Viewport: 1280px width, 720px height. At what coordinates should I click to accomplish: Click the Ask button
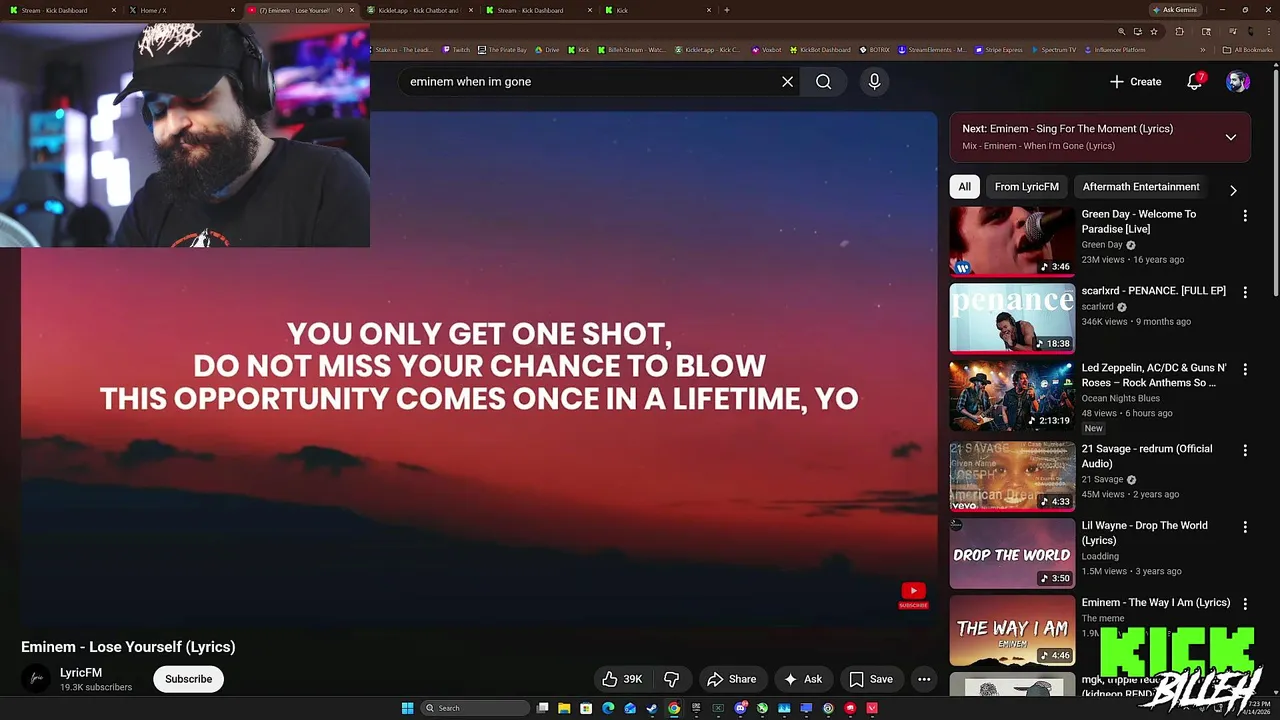pyautogui.click(x=803, y=679)
